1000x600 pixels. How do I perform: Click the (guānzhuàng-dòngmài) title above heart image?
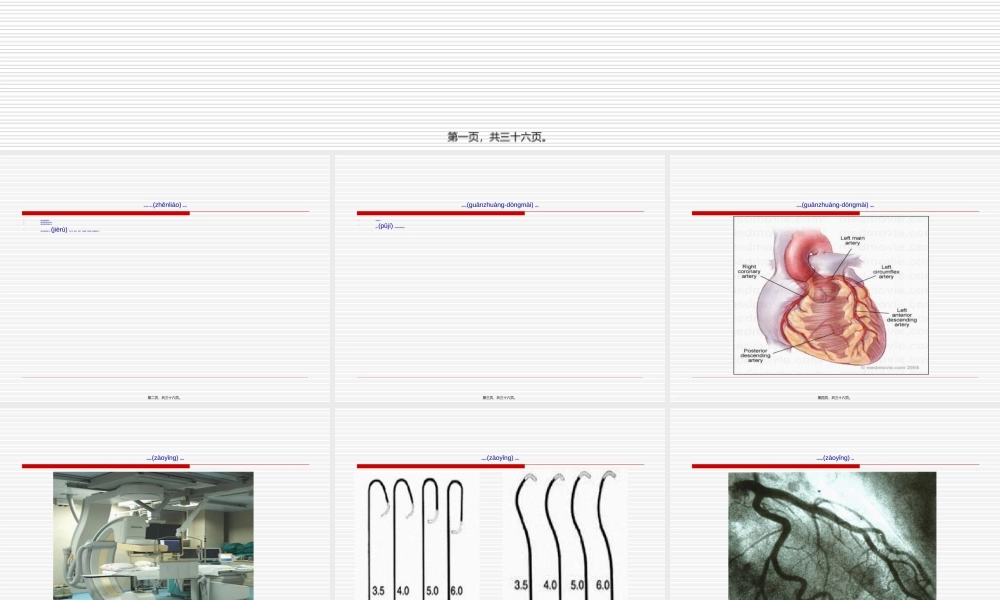[835, 205]
